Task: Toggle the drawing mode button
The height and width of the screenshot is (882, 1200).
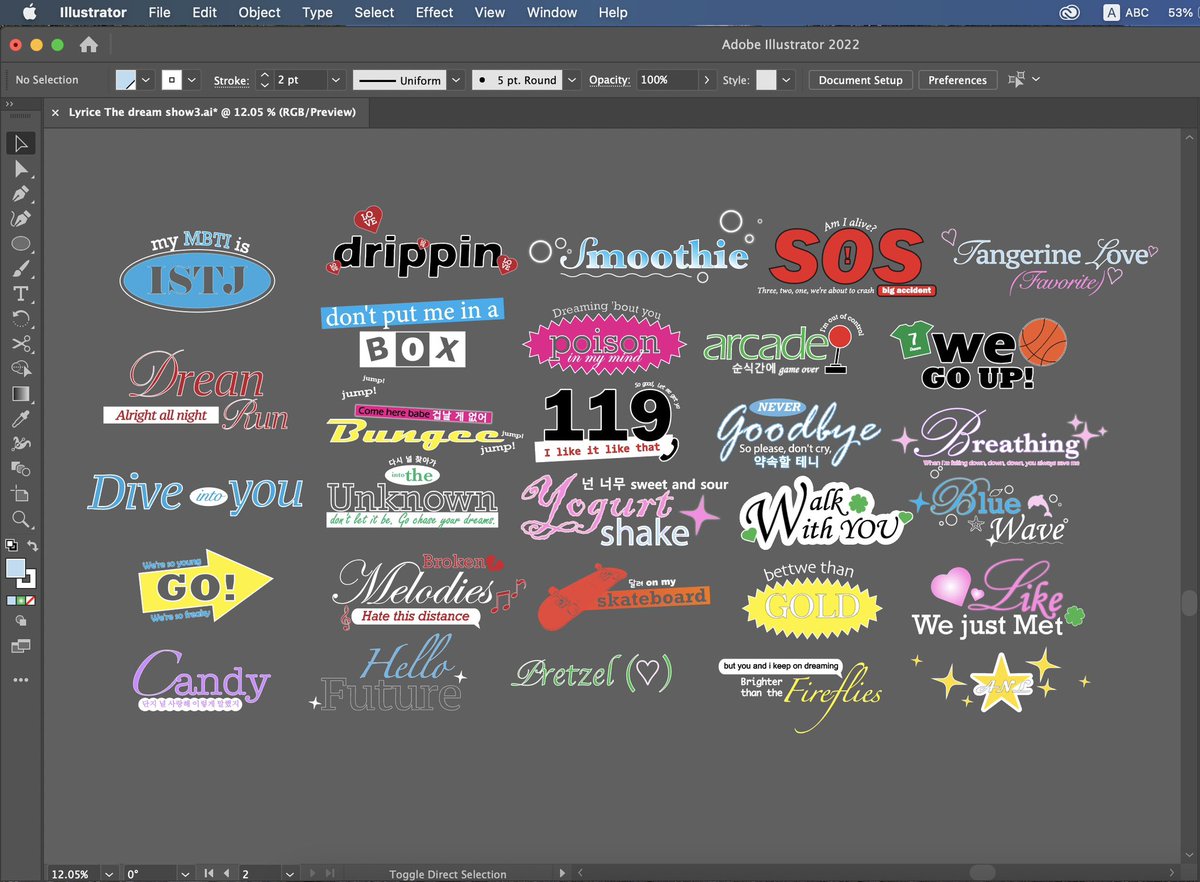Action: [x=21, y=621]
